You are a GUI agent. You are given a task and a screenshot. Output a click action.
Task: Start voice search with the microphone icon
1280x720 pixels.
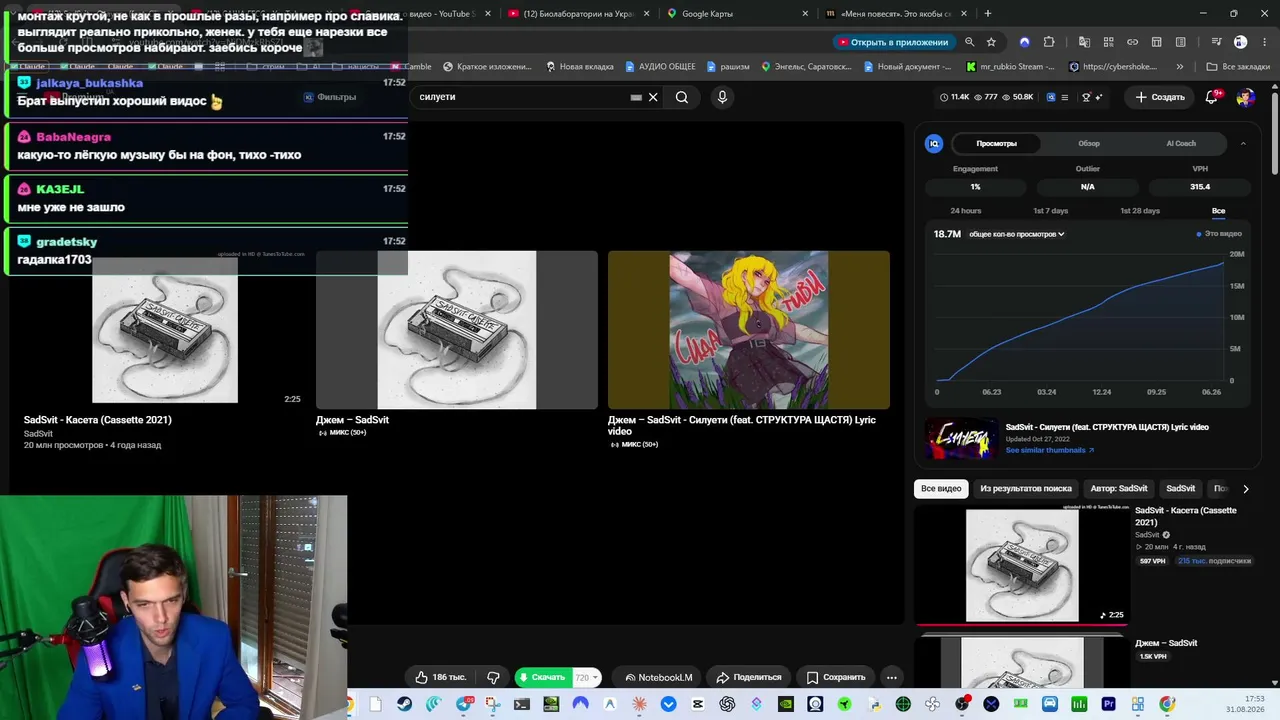pos(722,97)
